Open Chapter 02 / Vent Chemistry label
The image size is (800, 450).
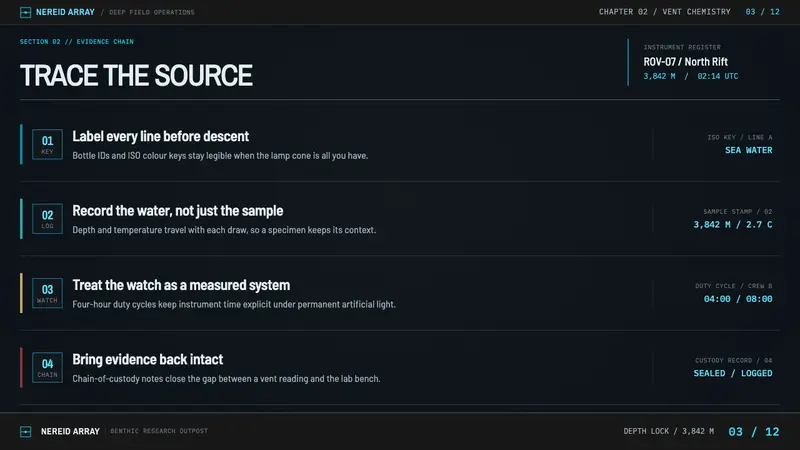(x=665, y=12)
